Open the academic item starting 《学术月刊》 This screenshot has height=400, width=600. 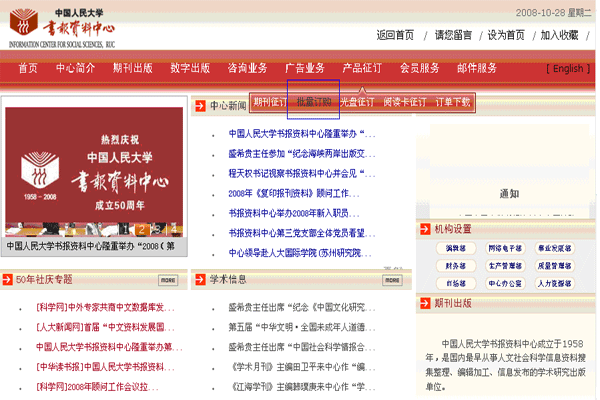(303, 367)
